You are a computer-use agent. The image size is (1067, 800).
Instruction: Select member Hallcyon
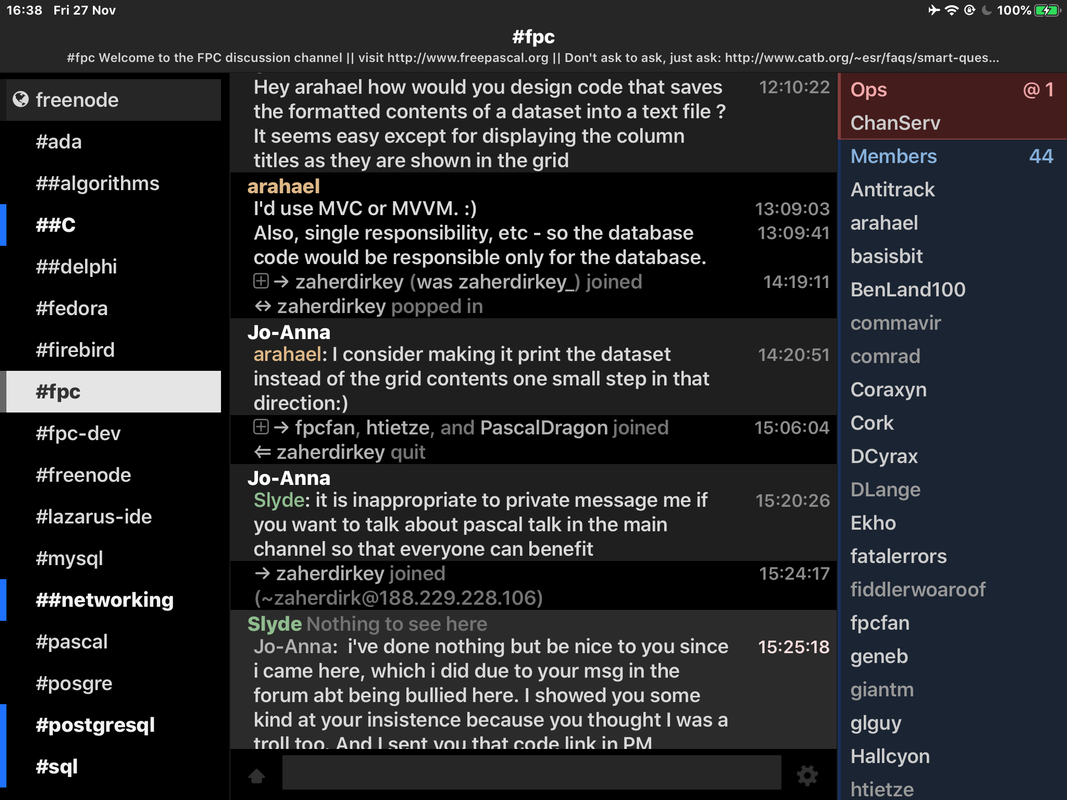coord(953,756)
